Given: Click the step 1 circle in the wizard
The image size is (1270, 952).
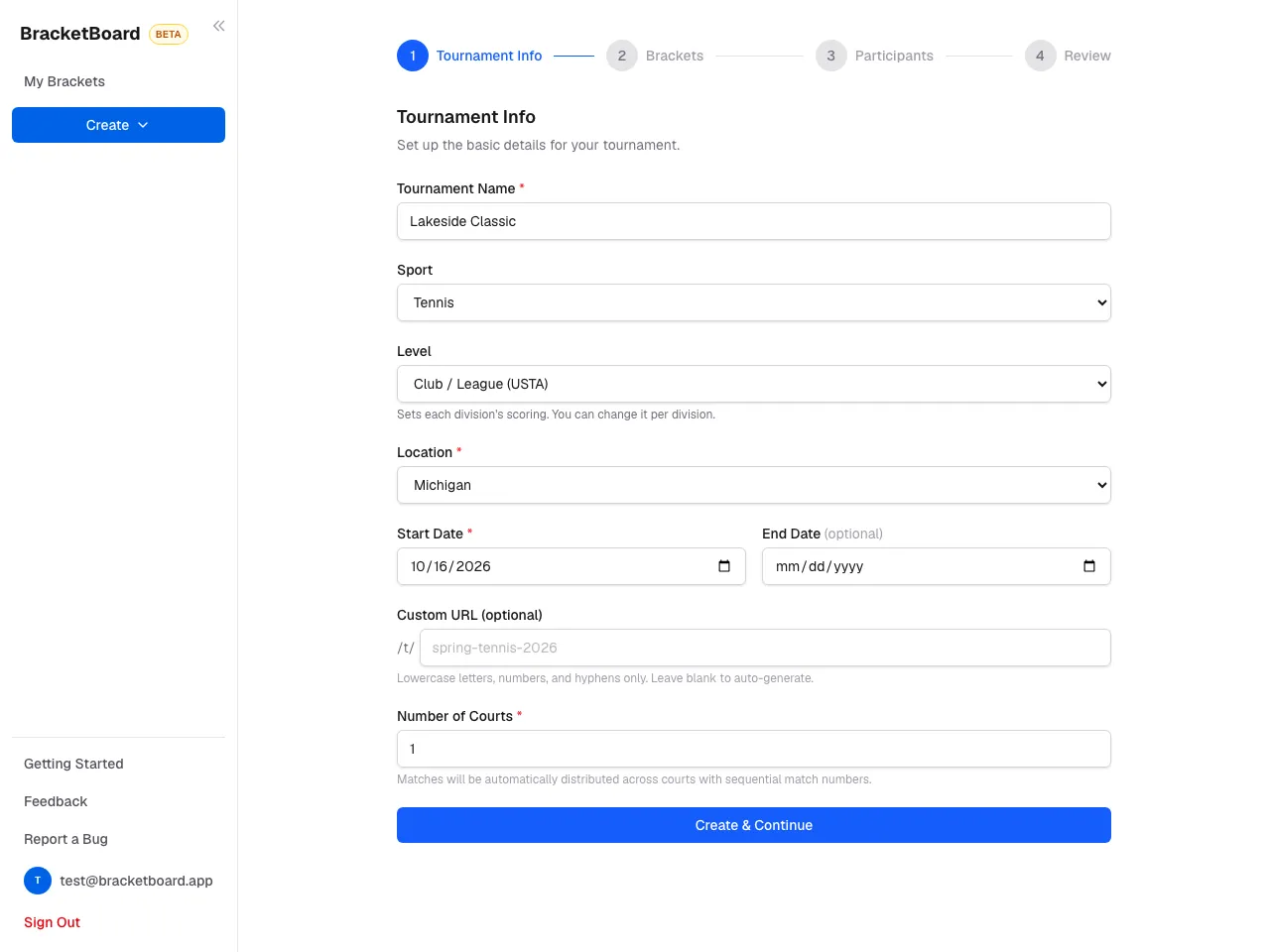Looking at the screenshot, I should pyautogui.click(x=413, y=56).
